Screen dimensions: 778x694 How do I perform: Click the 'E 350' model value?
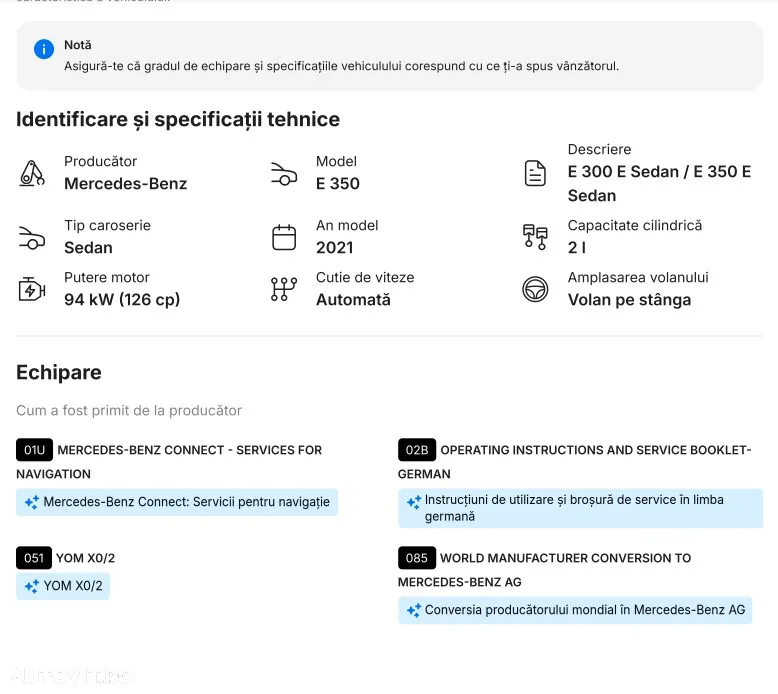(337, 184)
